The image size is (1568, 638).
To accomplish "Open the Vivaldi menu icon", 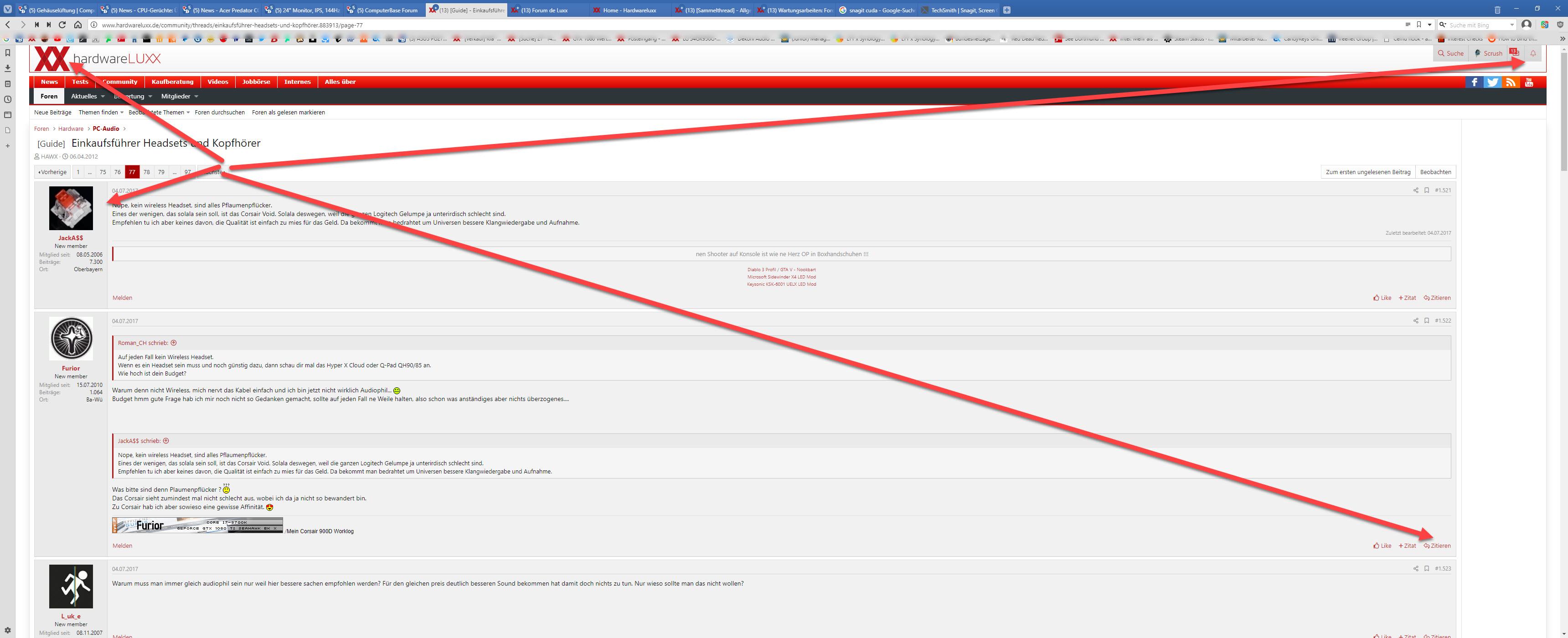I will 7,10.
